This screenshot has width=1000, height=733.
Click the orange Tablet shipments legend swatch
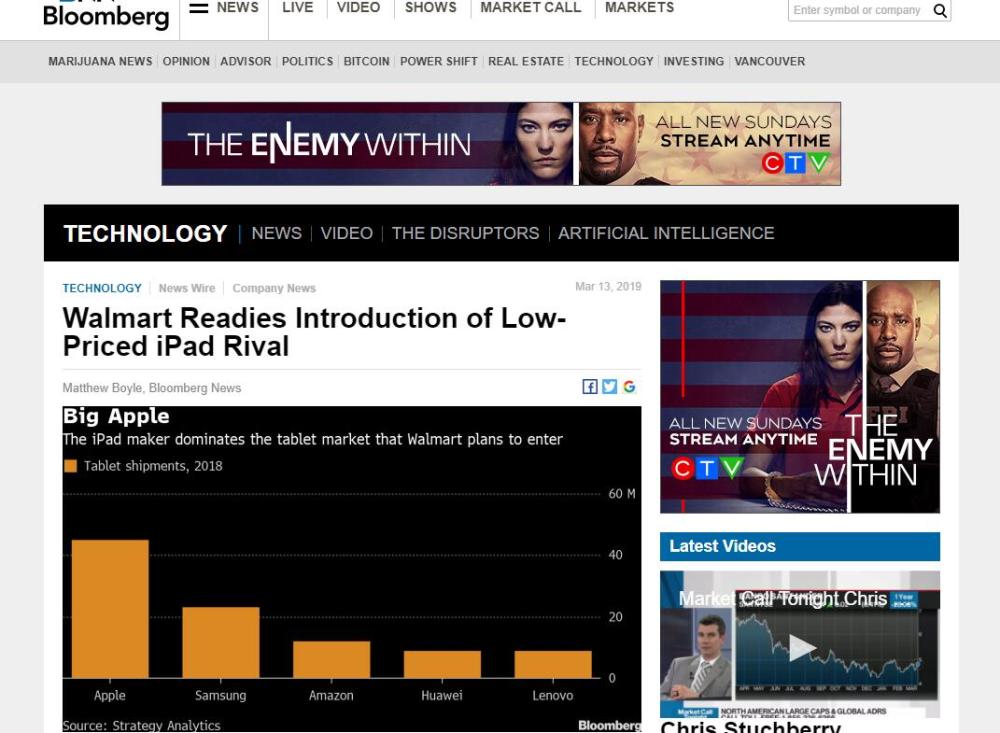(x=71, y=466)
